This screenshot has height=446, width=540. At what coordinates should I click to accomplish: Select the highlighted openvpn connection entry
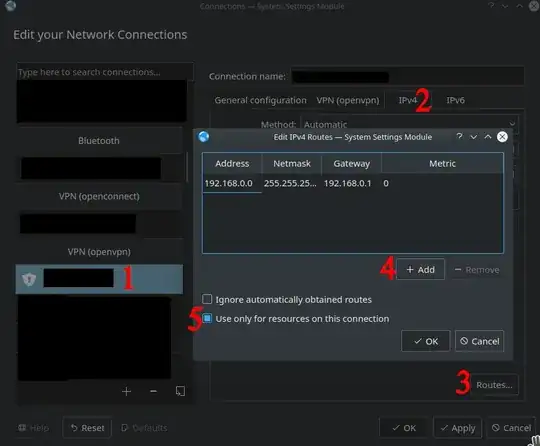coord(99,279)
